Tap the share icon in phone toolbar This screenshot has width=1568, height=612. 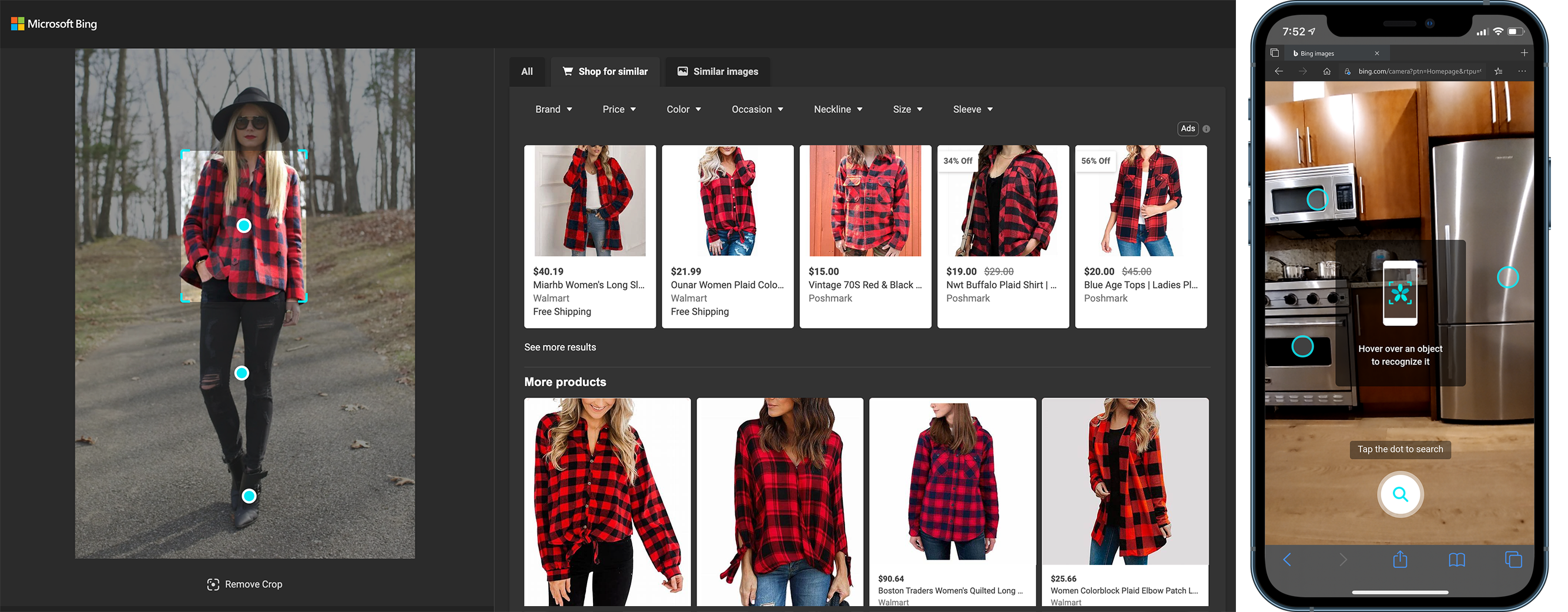[1399, 559]
